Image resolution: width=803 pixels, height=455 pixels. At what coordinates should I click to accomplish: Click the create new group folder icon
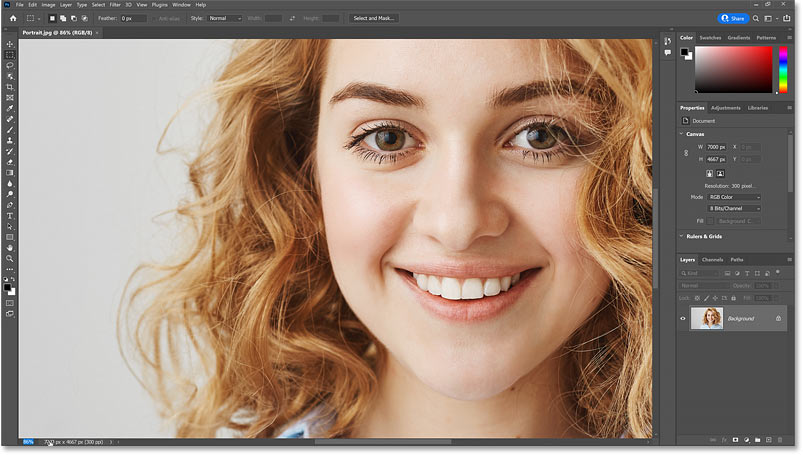click(x=757, y=440)
